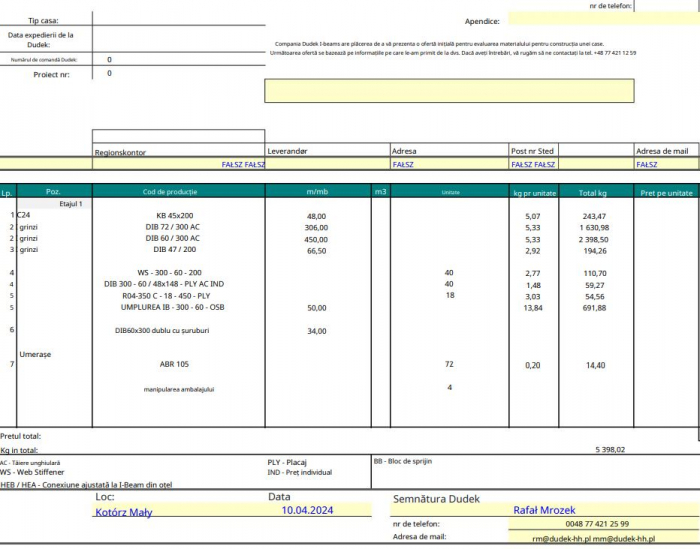The image size is (700, 549).
Task: Click the FAŁSZ value under Adresa
Action: tap(403, 164)
